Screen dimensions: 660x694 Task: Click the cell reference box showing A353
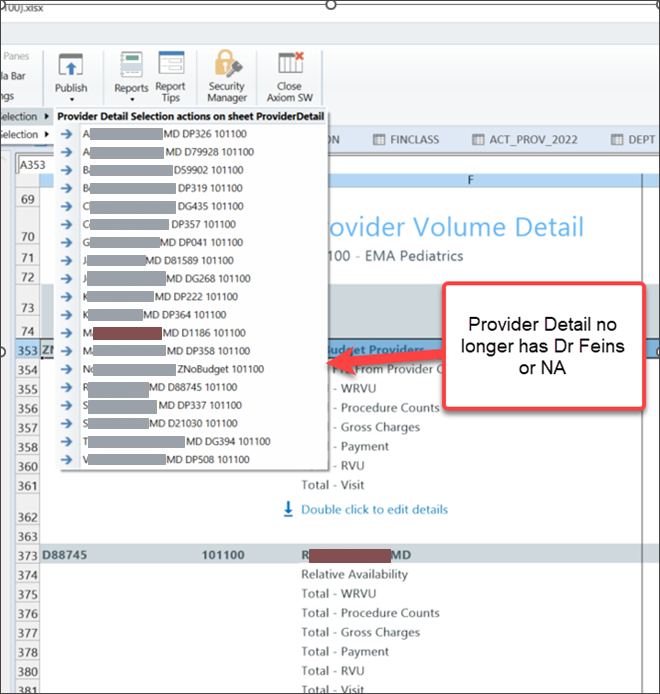click(x=36, y=164)
